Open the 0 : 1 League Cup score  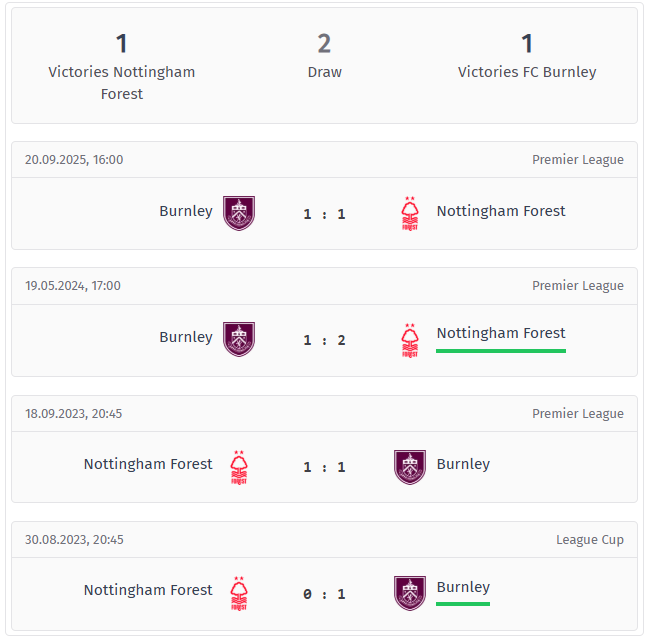(x=324, y=594)
